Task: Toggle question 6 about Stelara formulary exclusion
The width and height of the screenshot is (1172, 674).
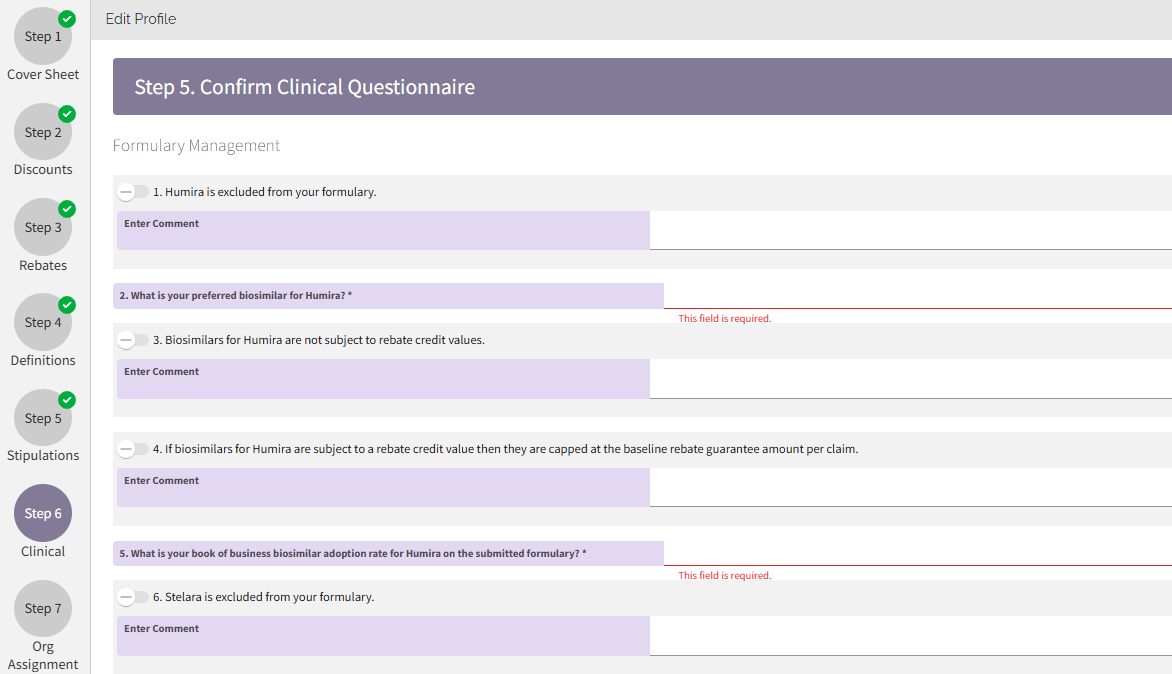Action: pyautogui.click(x=132, y=596)
